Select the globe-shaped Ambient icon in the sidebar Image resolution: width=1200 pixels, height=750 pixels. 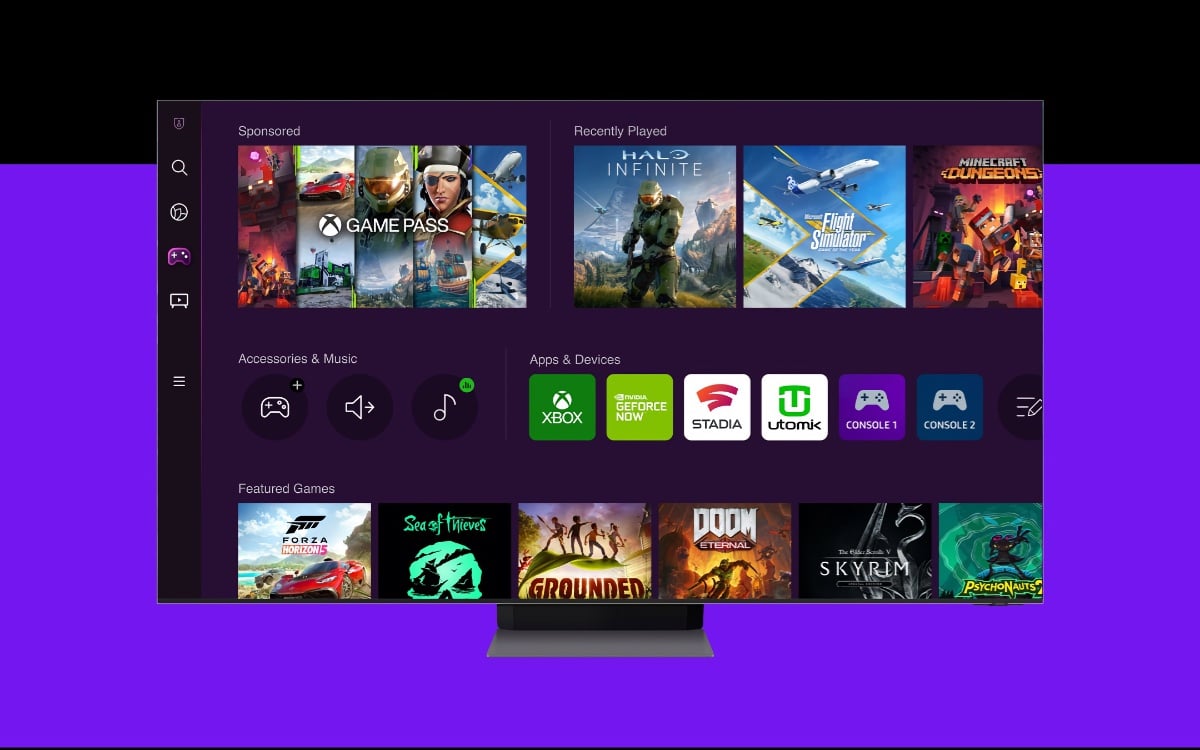(179, 212)
